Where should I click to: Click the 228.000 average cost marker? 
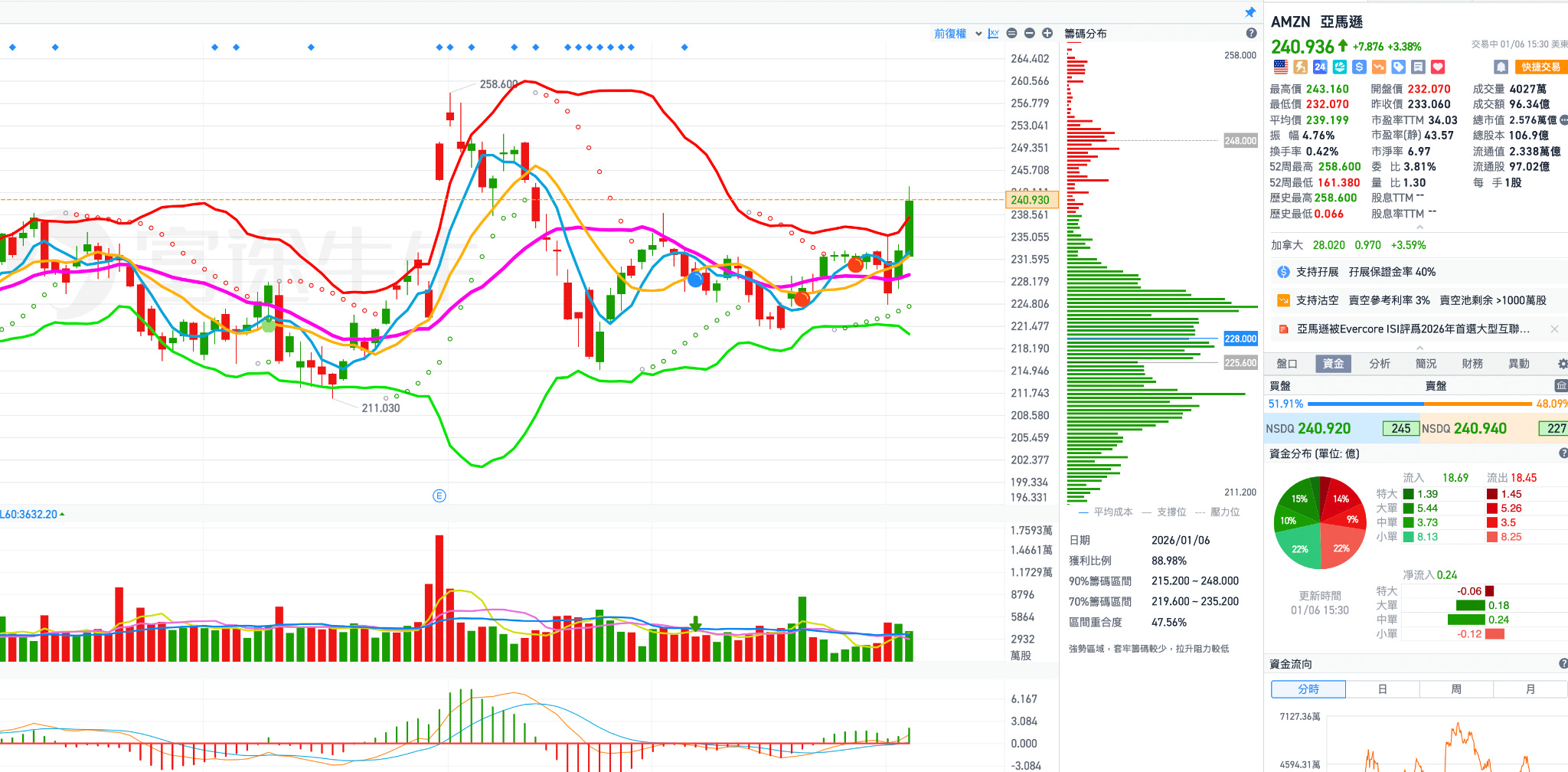click(1240, 339)
